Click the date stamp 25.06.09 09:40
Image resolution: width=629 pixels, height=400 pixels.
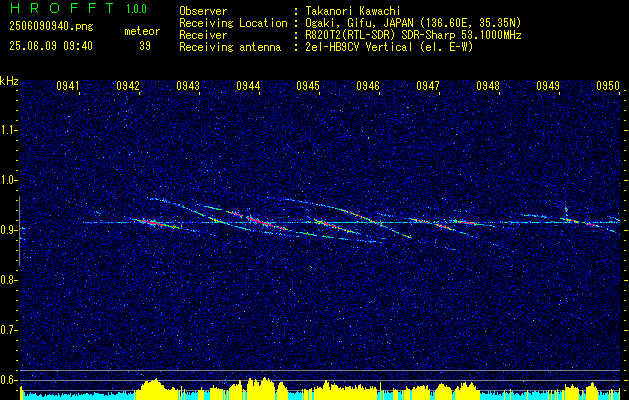pos(51,46)
